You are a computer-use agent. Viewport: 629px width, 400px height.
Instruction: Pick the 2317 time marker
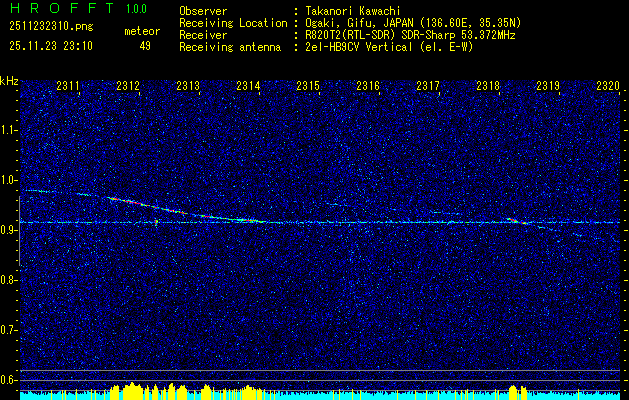coord(428,87)
